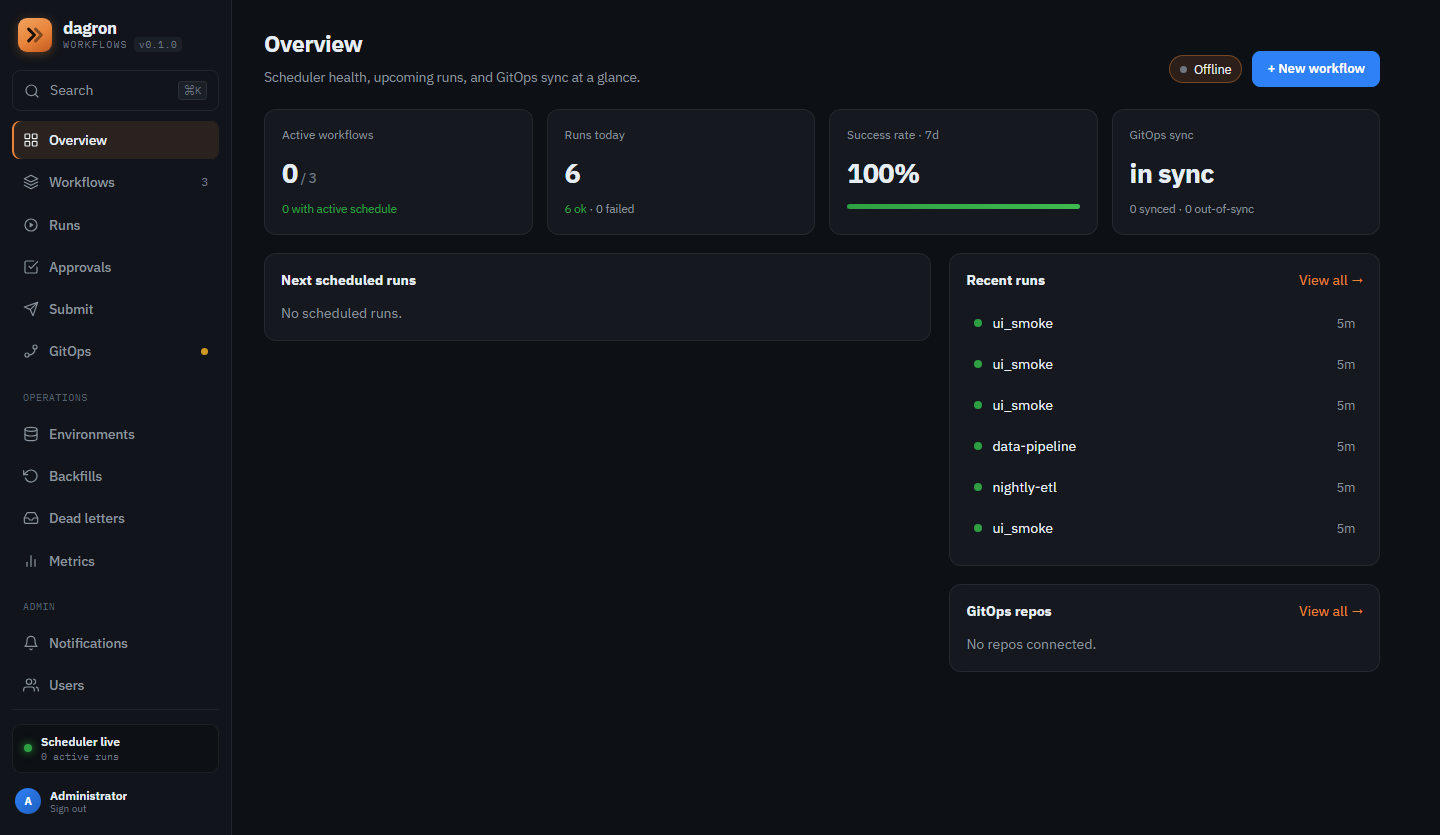The height and width of the screenshot is (835, 1440).
Task: View the Metrics page
Action: pos(116,561)
